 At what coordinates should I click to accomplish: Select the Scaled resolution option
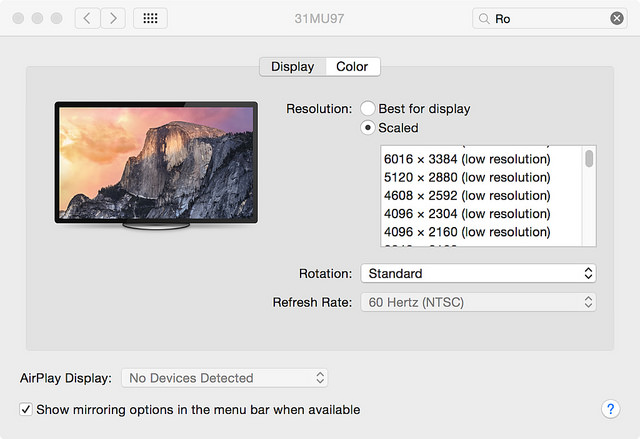pyautogui.click(x=368, y=128)
